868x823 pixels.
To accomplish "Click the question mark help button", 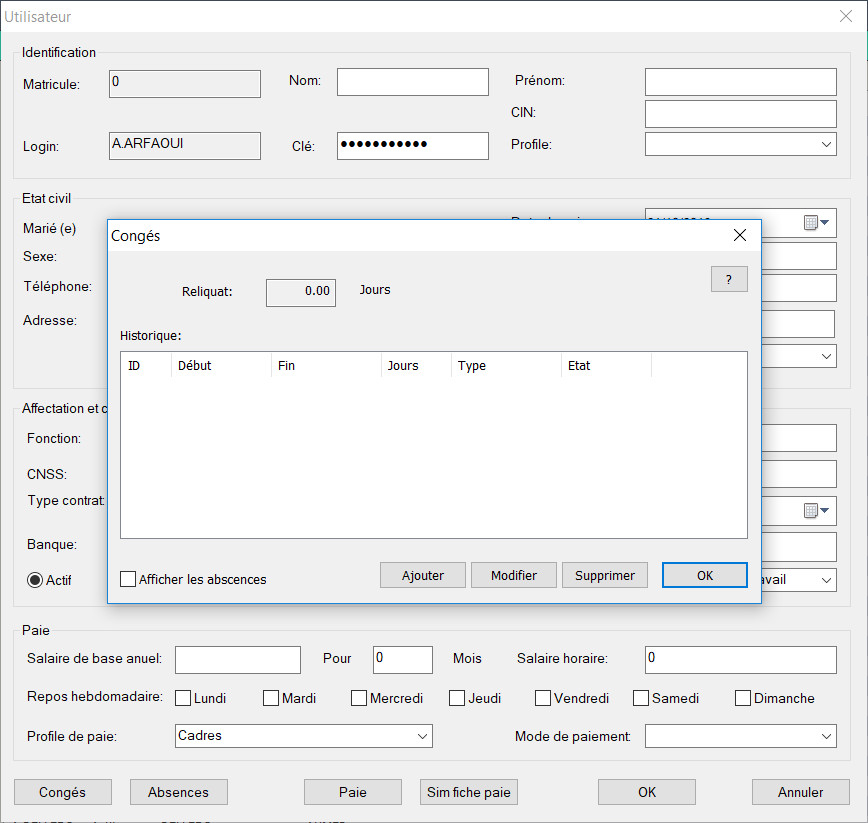I will click(x=729, y=280).
